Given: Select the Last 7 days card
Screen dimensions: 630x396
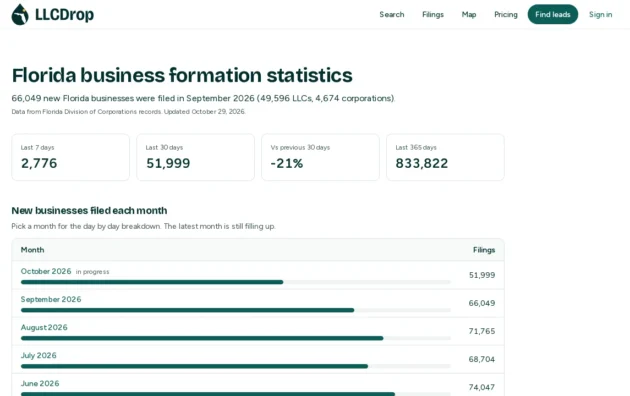Looking at the screenshot, I should (x=71, y=157).
